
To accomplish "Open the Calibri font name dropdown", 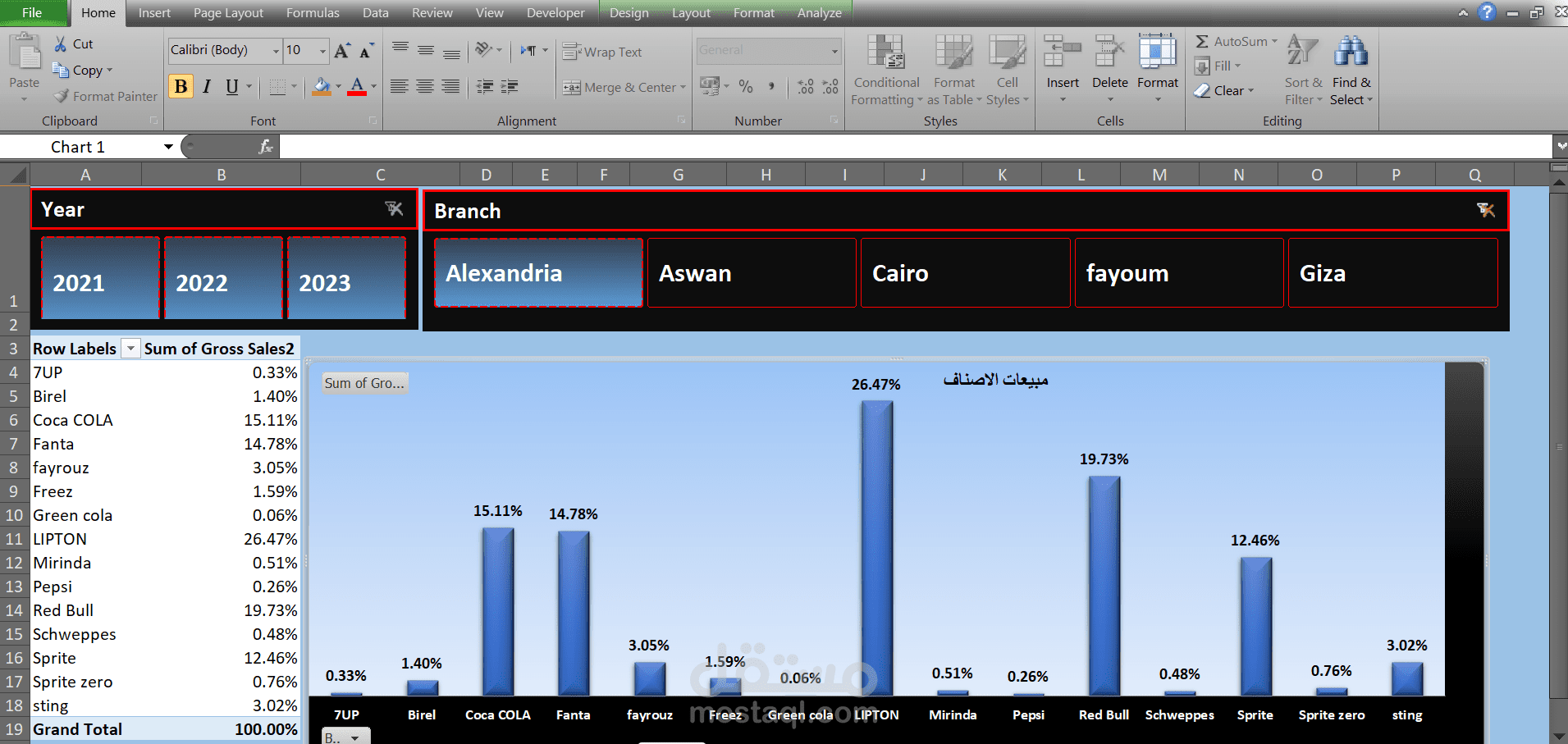I will (x=276, y=51).
